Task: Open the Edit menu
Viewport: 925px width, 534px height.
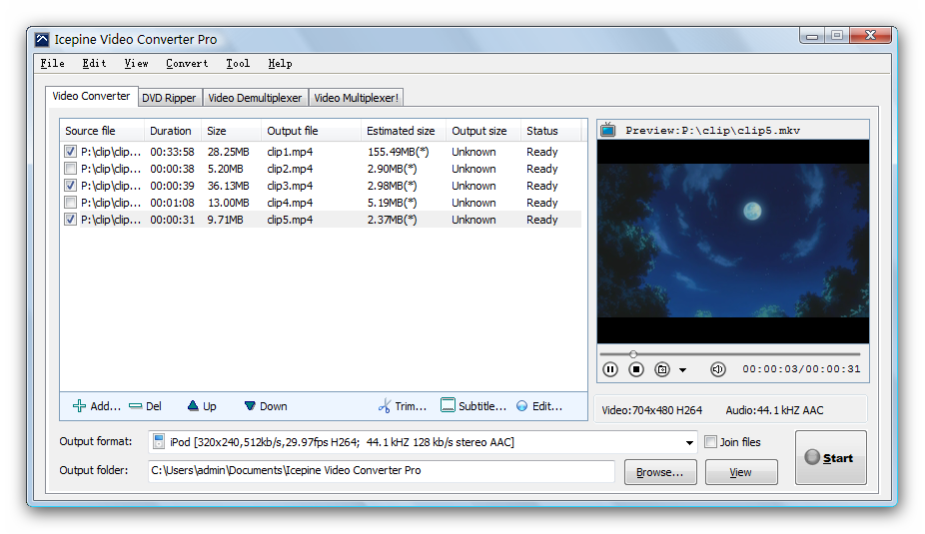Action: (94, 63)
